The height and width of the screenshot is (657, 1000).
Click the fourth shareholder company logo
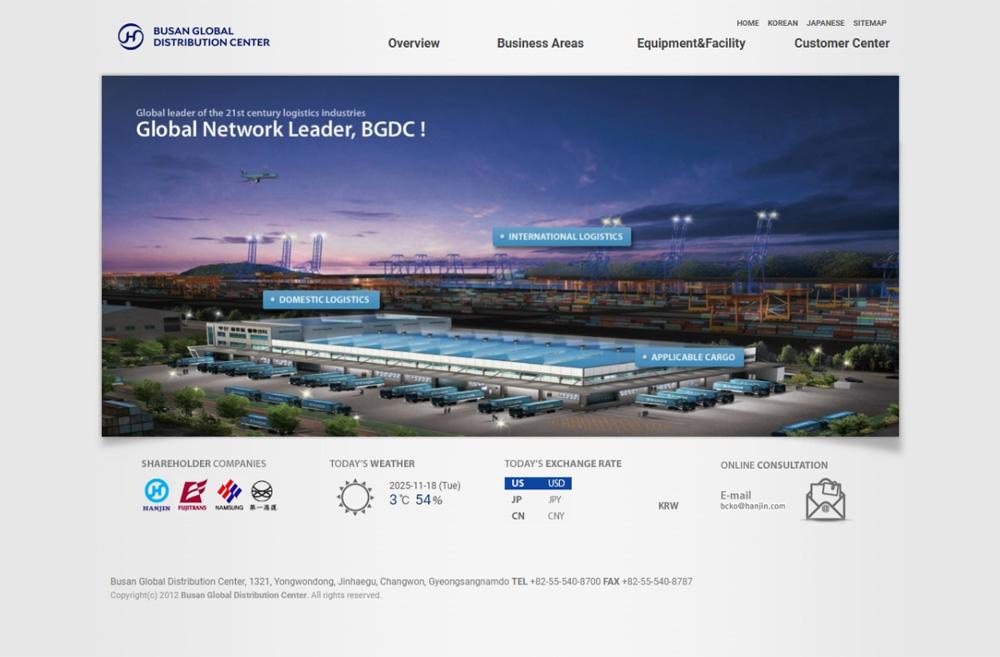263,495
